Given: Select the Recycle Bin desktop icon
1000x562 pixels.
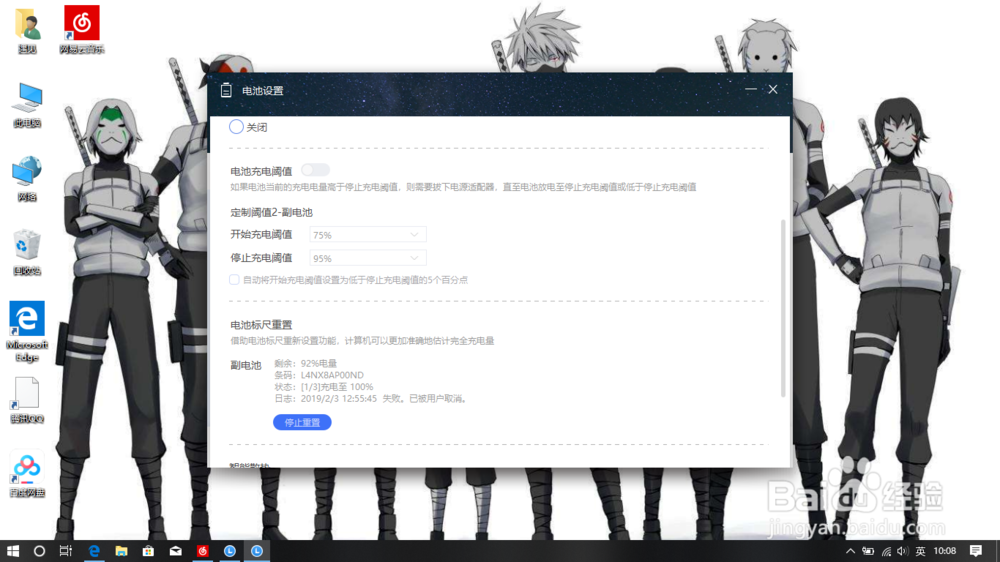Looking at the screenshot, I should point(27,253).
